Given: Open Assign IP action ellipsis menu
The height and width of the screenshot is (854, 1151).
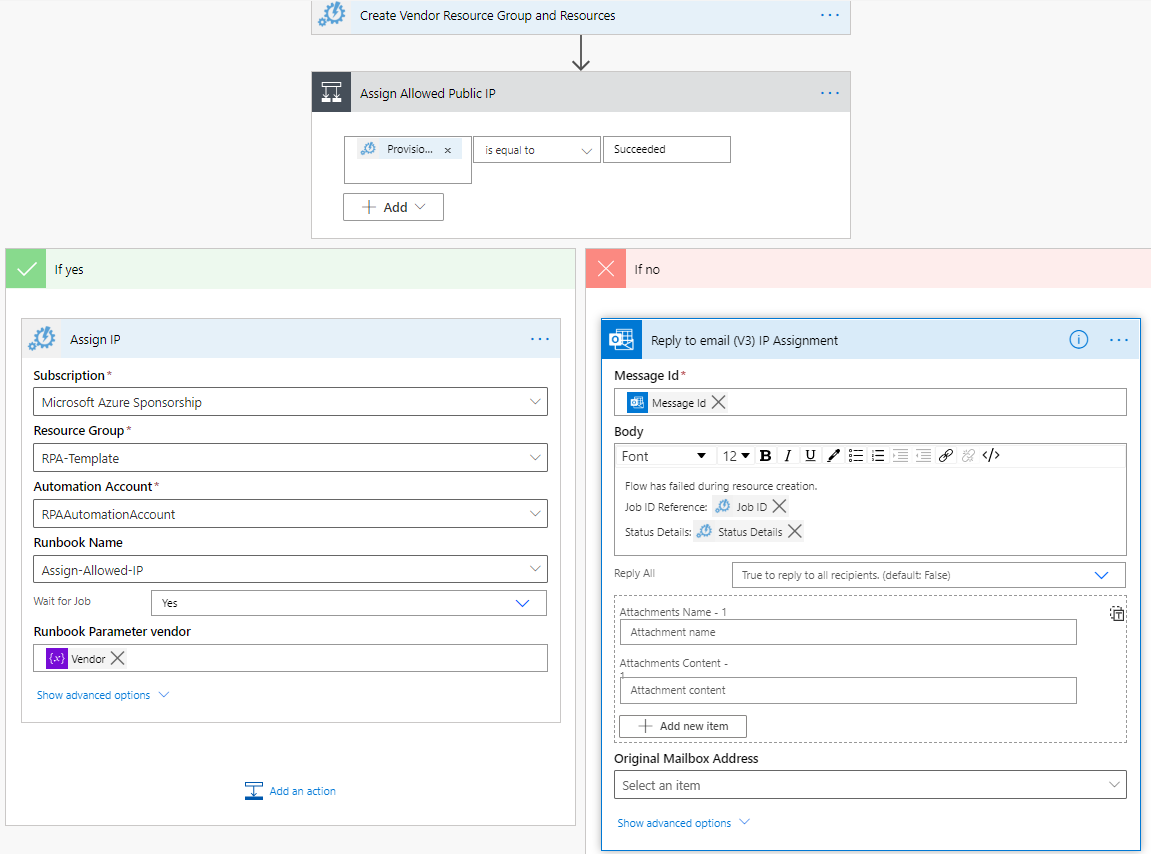Looking at the screenshot, I should (540, 340).
